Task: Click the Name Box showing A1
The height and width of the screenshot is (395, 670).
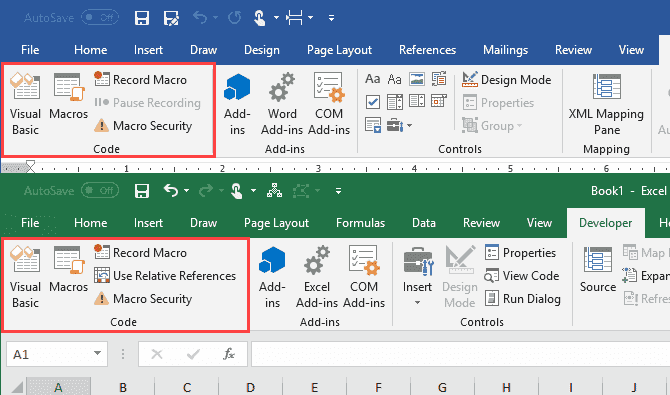Action: pos(57,354)
